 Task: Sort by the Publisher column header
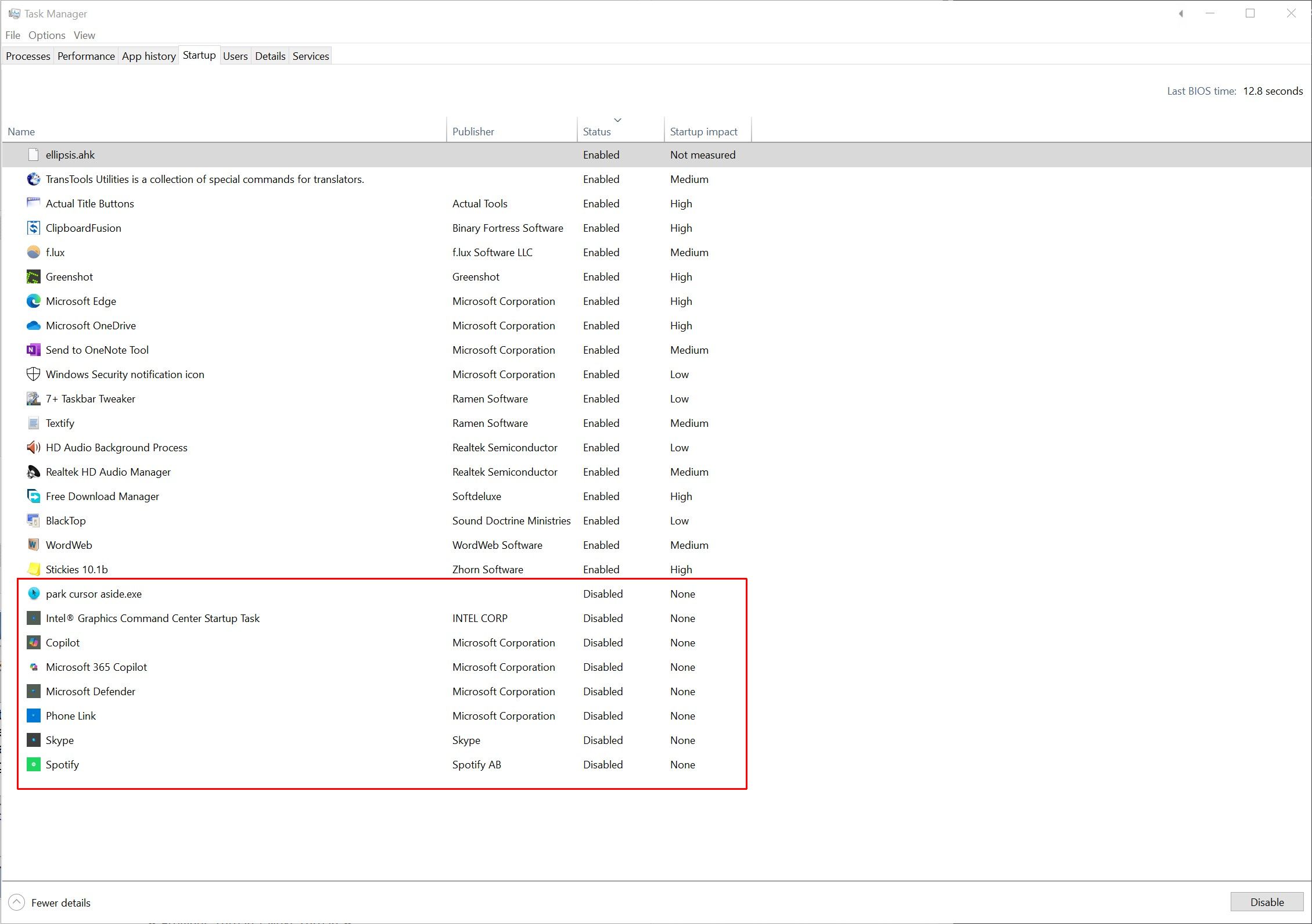tap(473, 132)
